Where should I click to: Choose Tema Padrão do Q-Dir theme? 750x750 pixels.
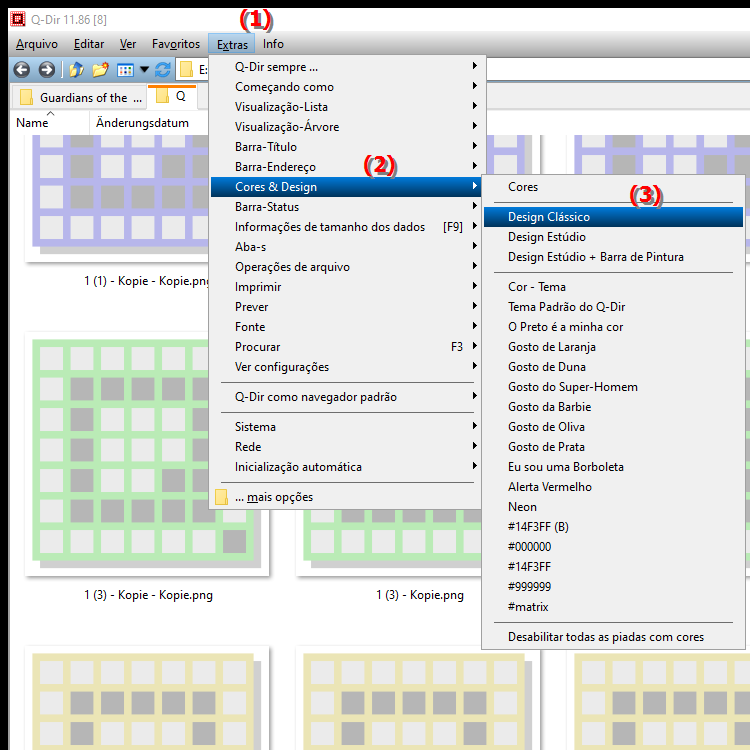(x=614, y=307)
